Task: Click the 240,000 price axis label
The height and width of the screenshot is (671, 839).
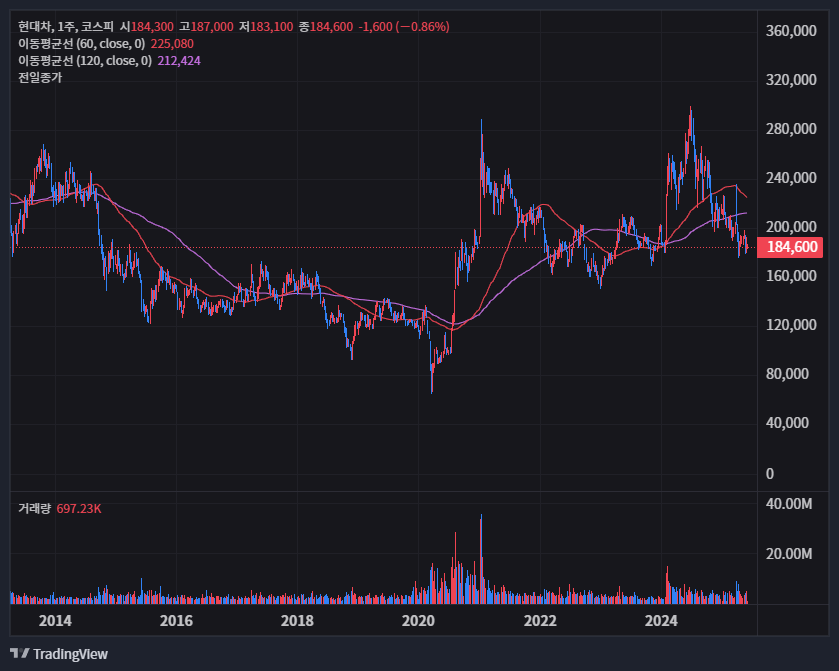Action: click(791, 178)
